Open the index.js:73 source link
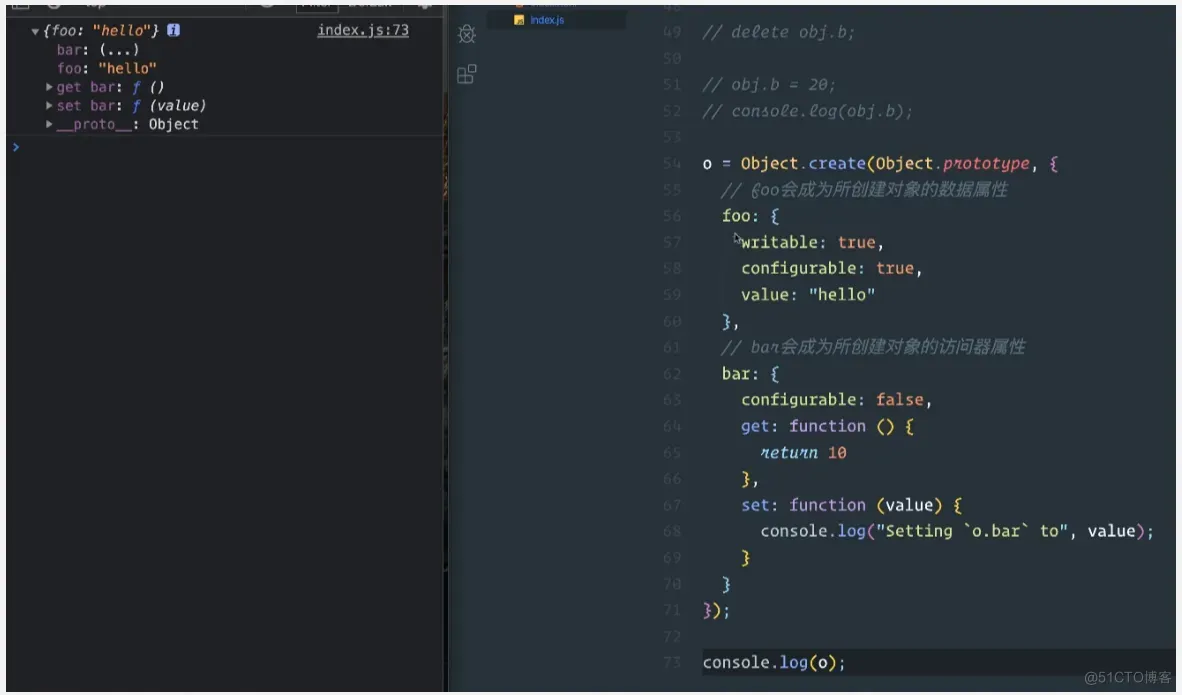The image size is (1182, 695). click(x=363, y=30)
